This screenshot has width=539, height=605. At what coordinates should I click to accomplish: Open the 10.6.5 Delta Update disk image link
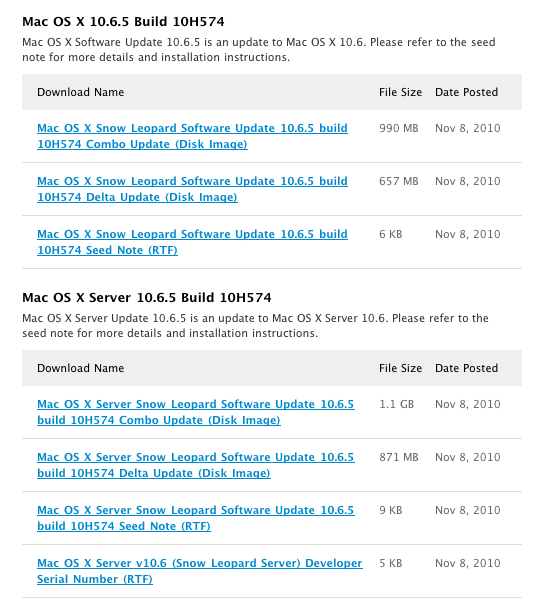point(192,189)
